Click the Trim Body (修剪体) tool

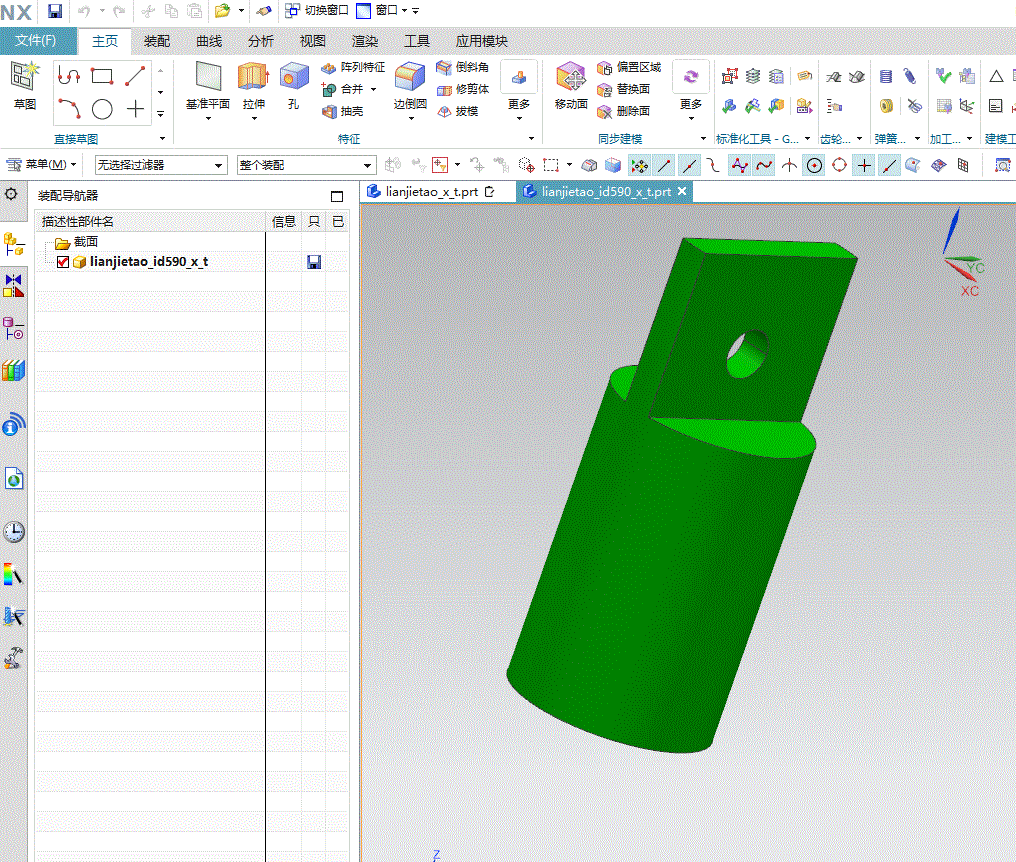(x=463, y=89)
